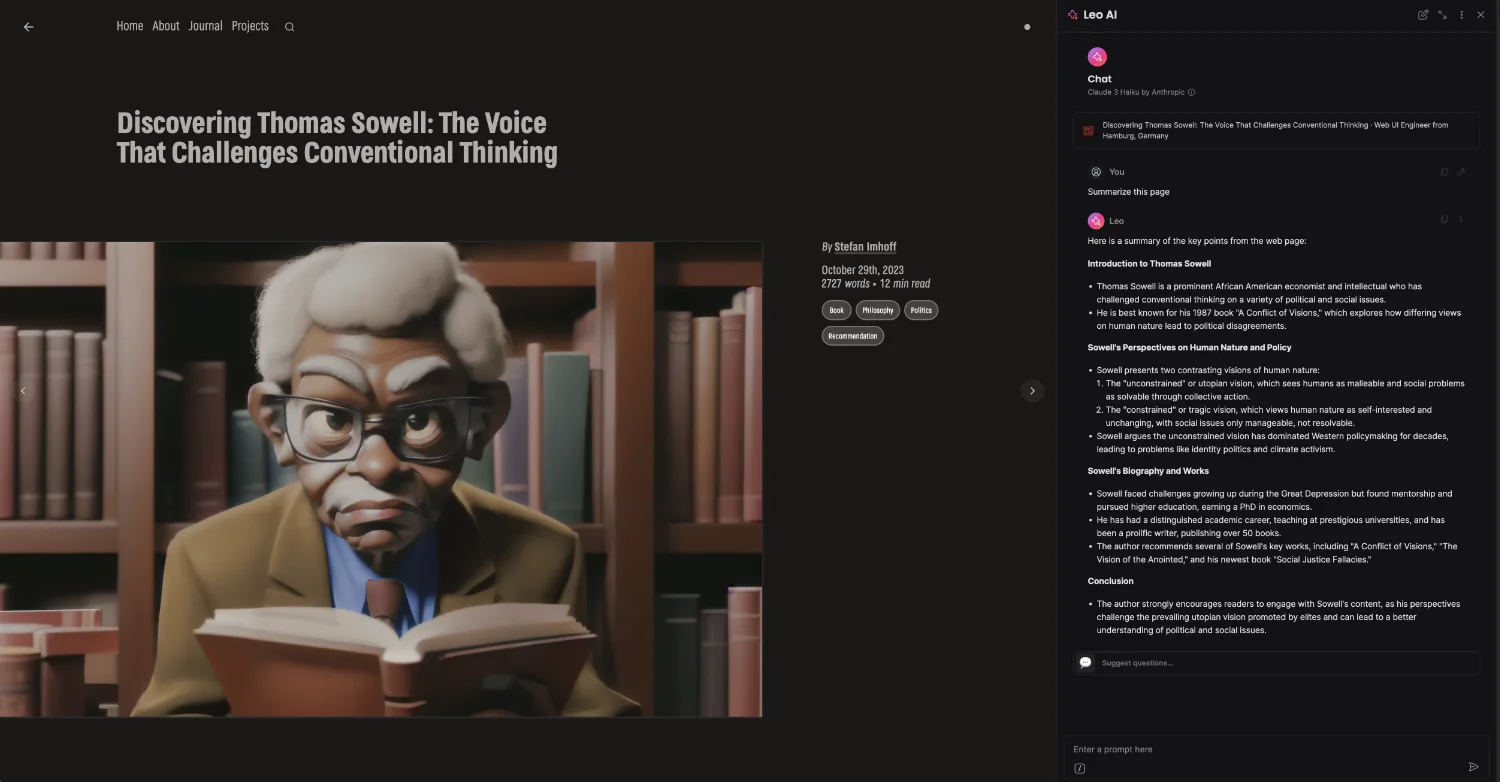Open slash commands tool in prompt box
The width and height of the screenshot is (1500, 782).
tap(1080, 768)
